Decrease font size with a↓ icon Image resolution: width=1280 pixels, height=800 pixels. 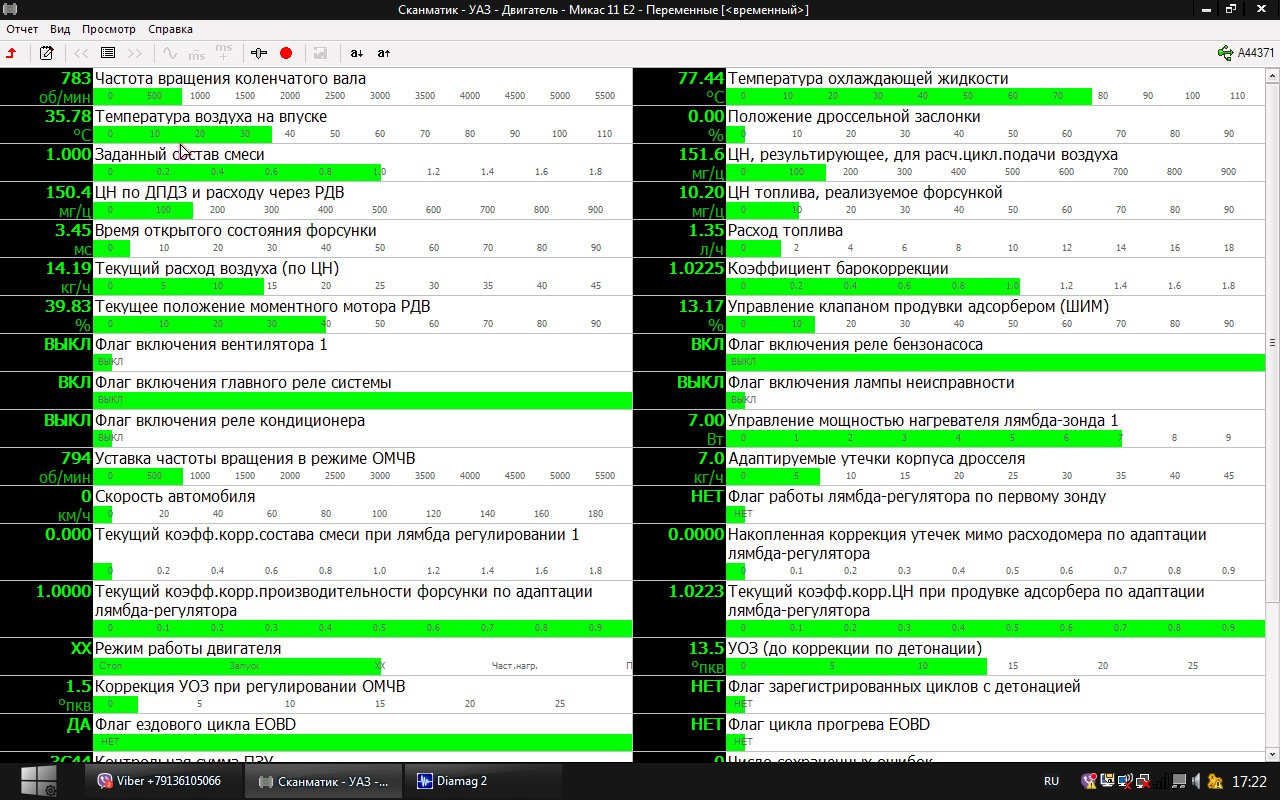click(357, 53)
